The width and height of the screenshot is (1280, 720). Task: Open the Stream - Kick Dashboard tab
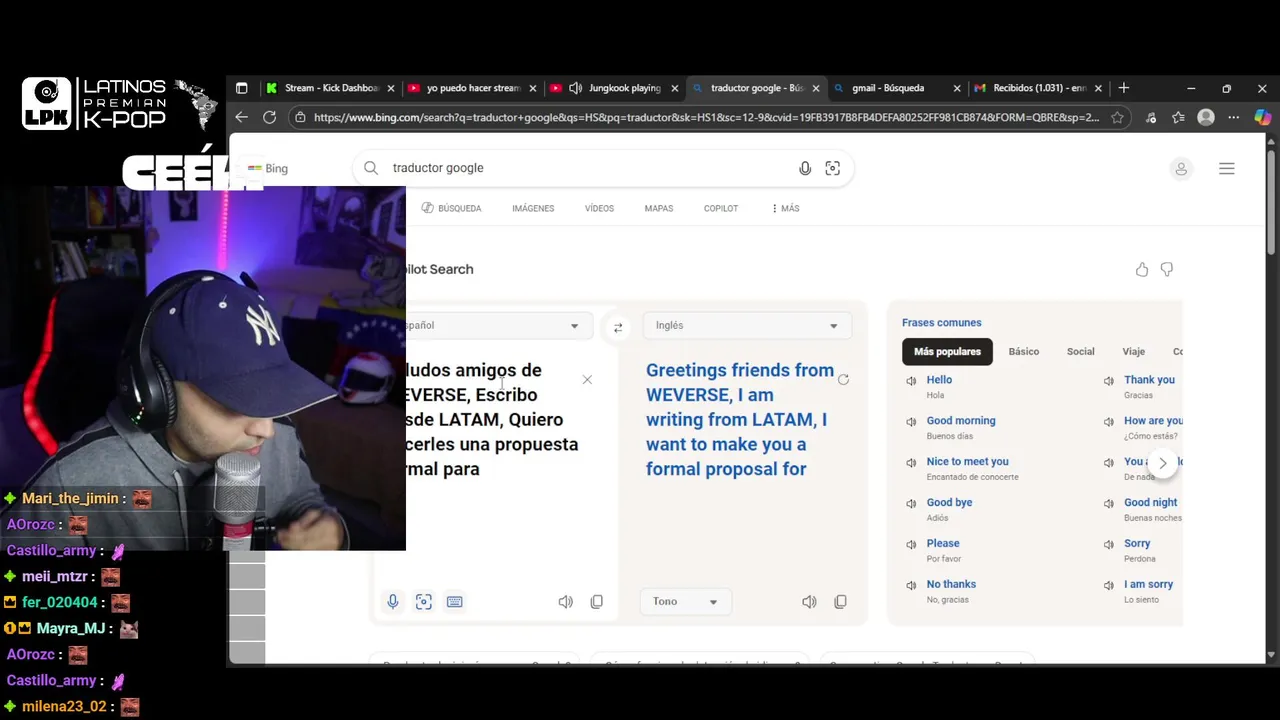click(330, 88)
